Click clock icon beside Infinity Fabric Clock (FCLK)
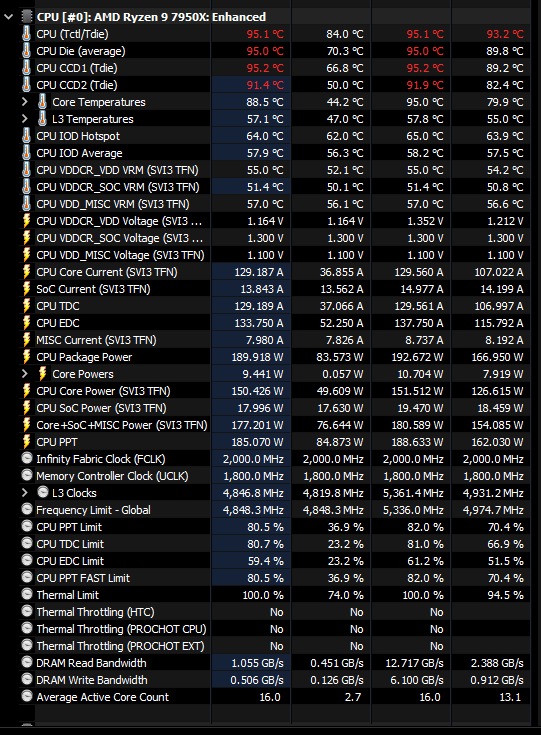This screenshot has height=735, width=541. [27, 458]
